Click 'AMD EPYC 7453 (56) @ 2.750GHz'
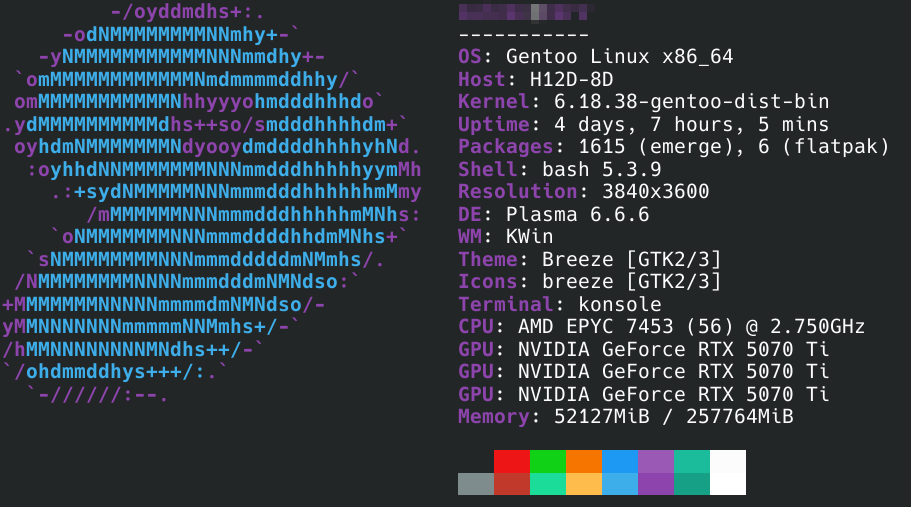 pyautogui.click(x=691, y=327)
